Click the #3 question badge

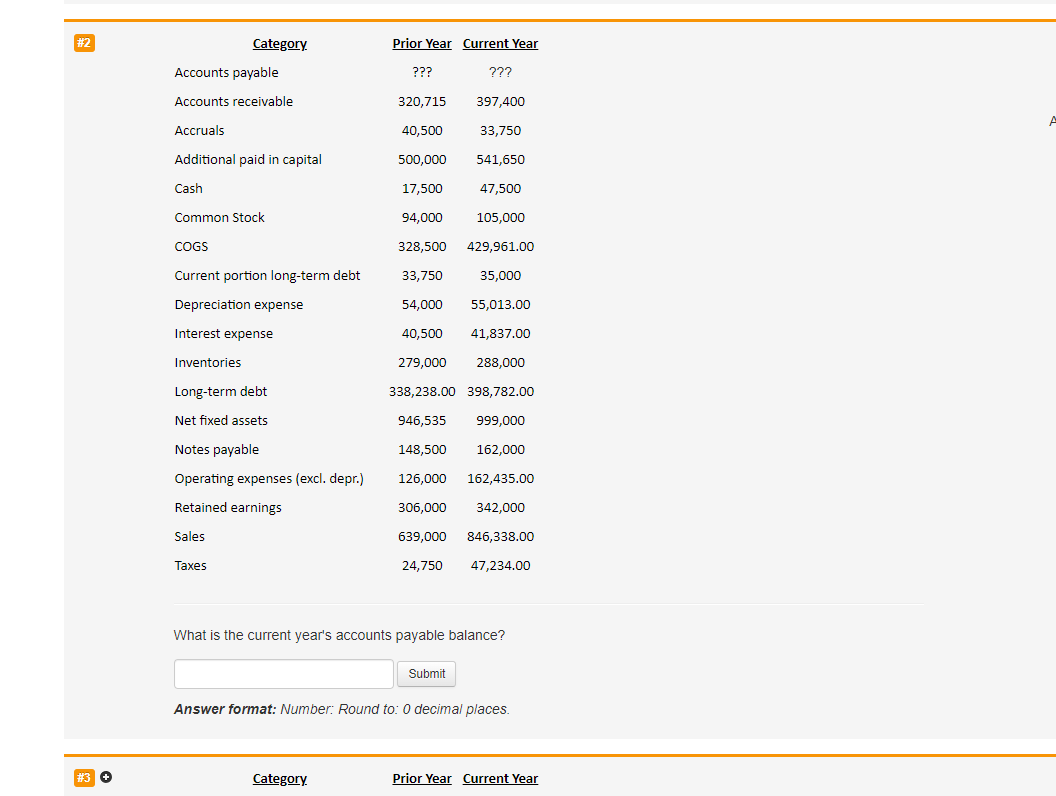[x=84, y=777]
